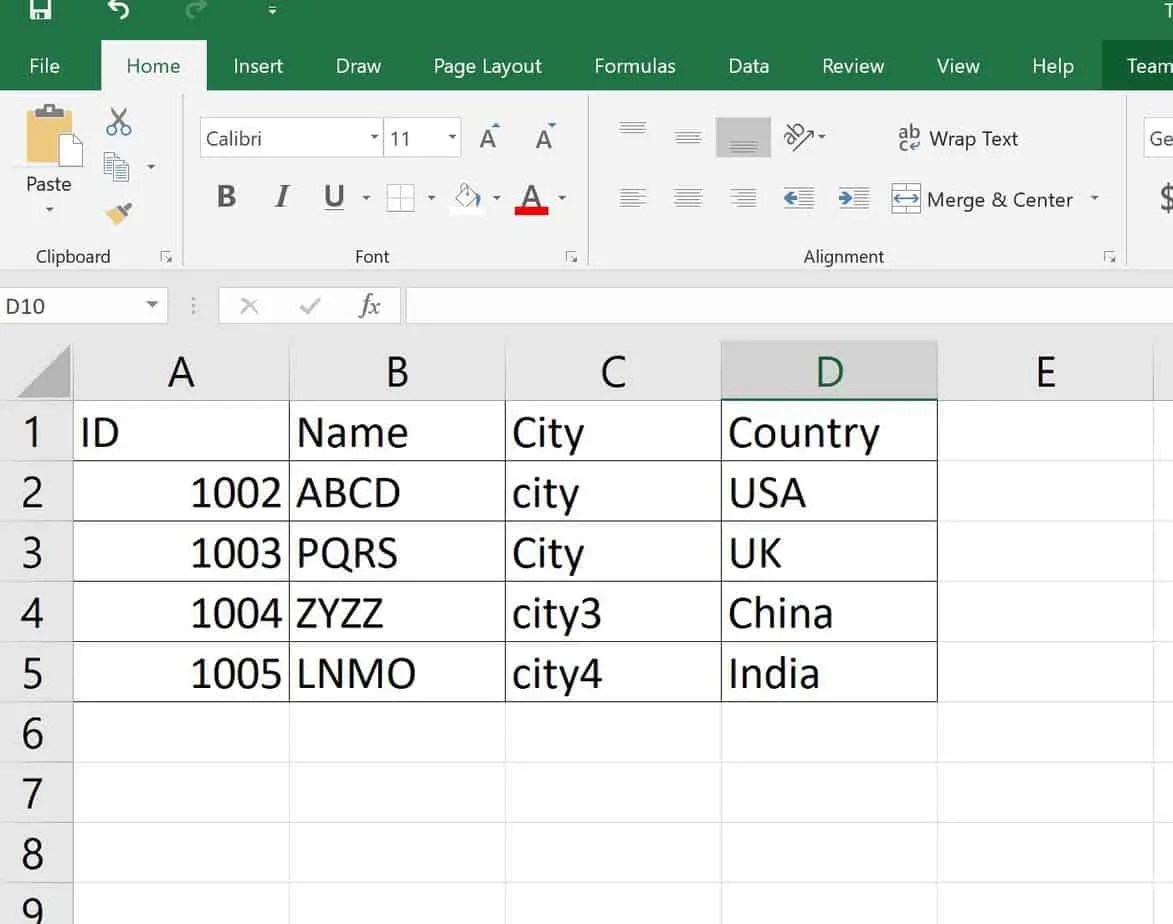Click cell containing LNMO
This screenshot has width=1173, height=924.
[397, 673]
